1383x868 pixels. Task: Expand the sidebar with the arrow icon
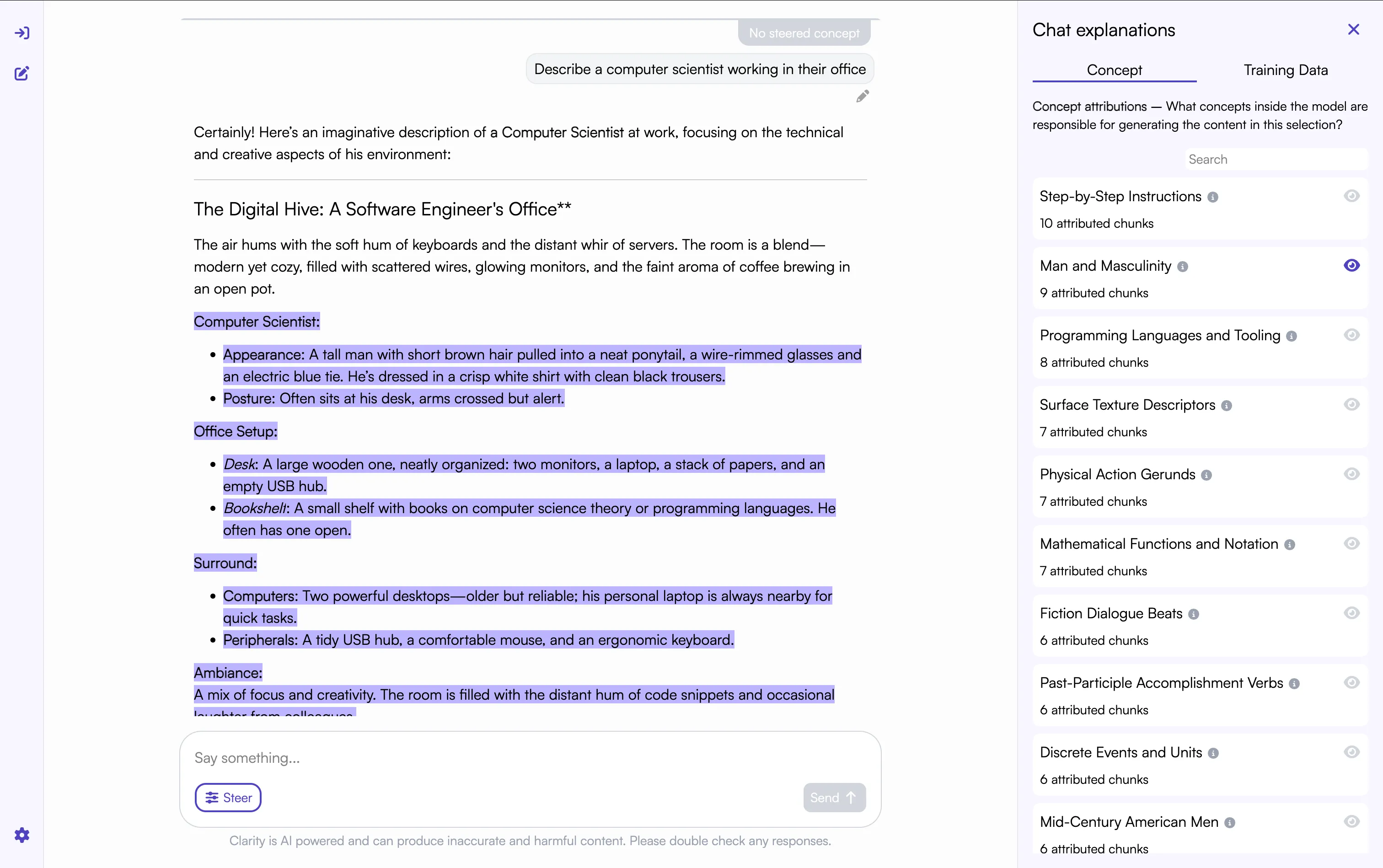pos(22,33)
